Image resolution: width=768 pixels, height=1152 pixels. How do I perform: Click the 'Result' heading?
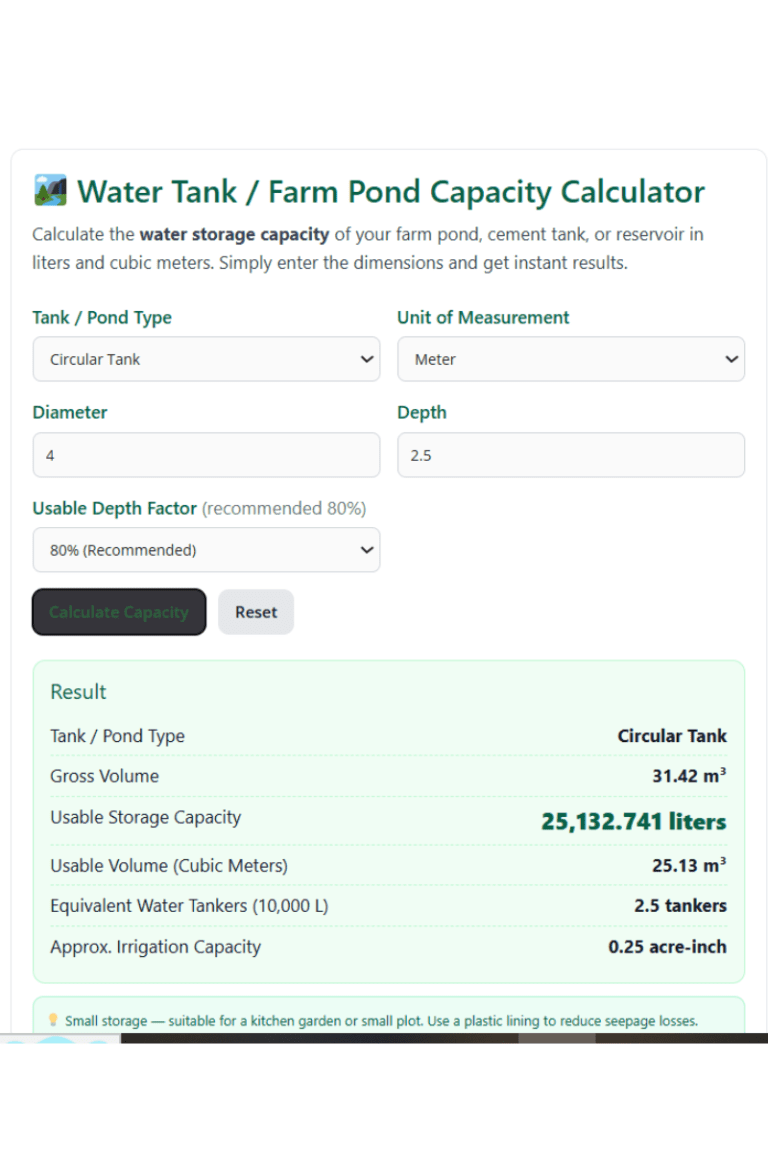[x=78, y=691]
